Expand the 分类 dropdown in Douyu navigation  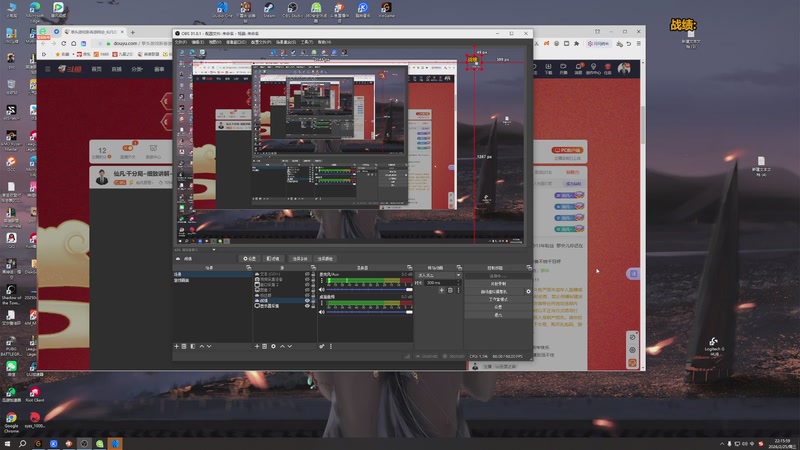137,69
